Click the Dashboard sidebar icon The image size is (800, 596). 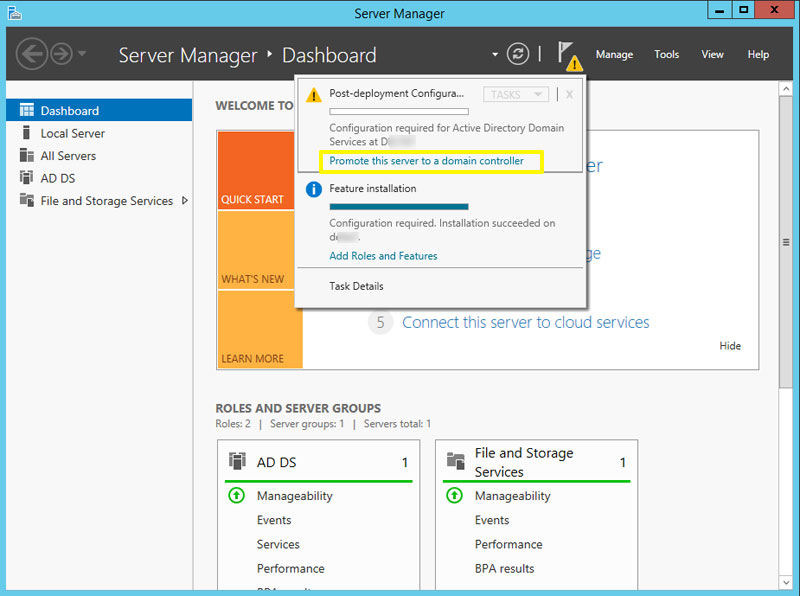tap(27, 110)
